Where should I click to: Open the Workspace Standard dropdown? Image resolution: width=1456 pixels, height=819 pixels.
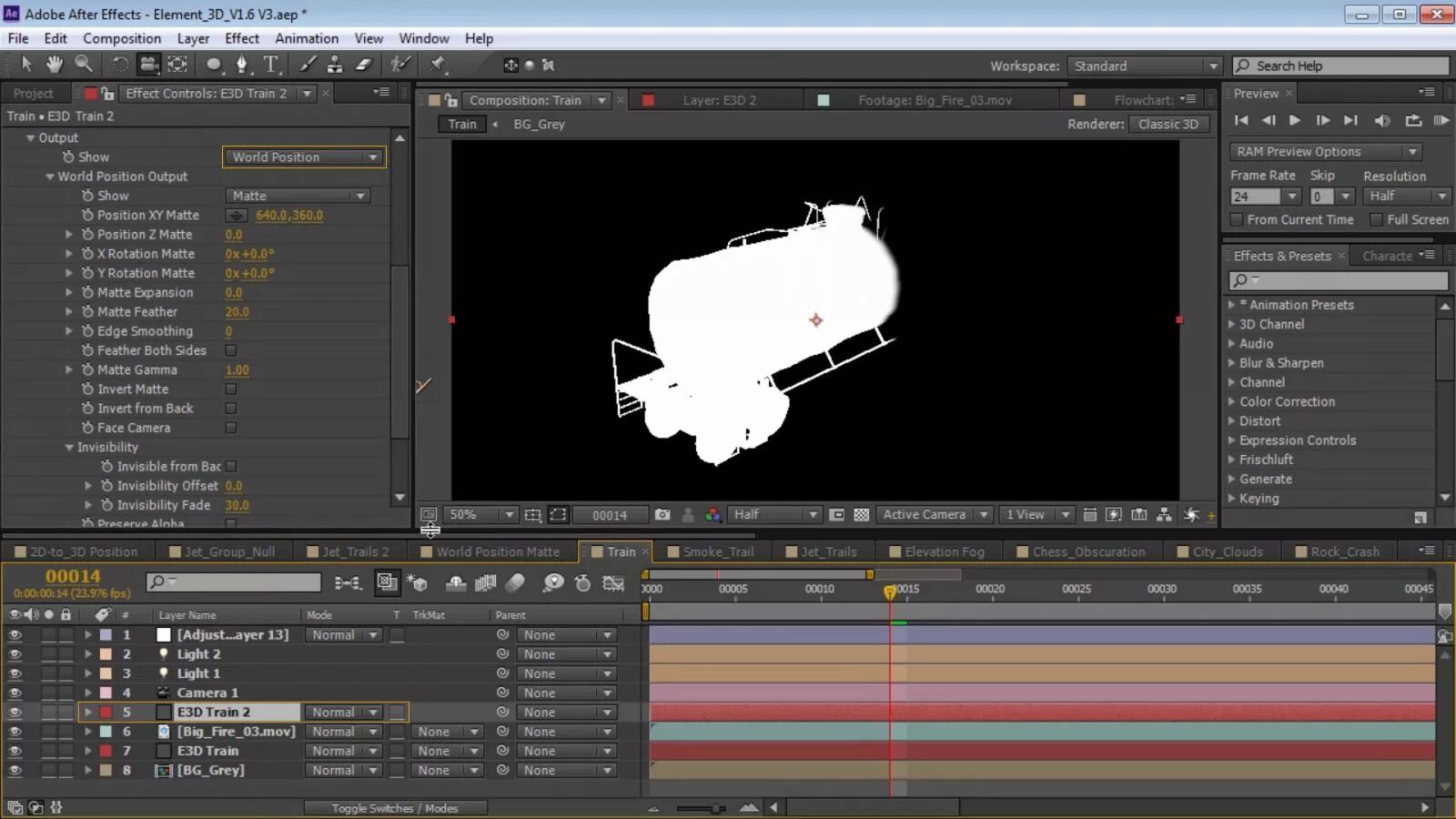click(x=1144, y=66)
